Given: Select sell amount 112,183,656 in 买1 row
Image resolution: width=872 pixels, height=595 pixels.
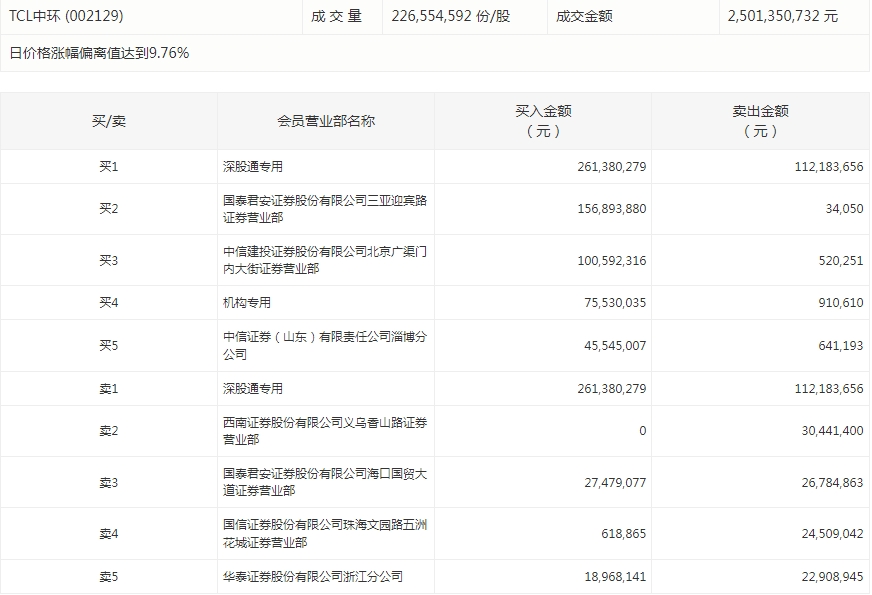Looking at the screenshot, I should [829, 166].
